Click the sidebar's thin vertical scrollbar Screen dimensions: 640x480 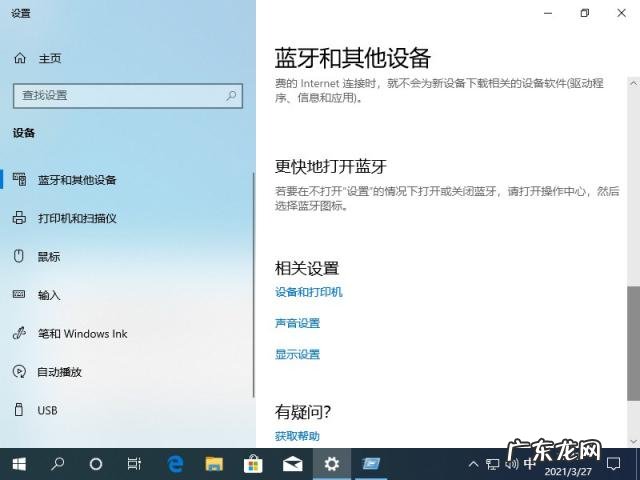click(x=253, y=284)
